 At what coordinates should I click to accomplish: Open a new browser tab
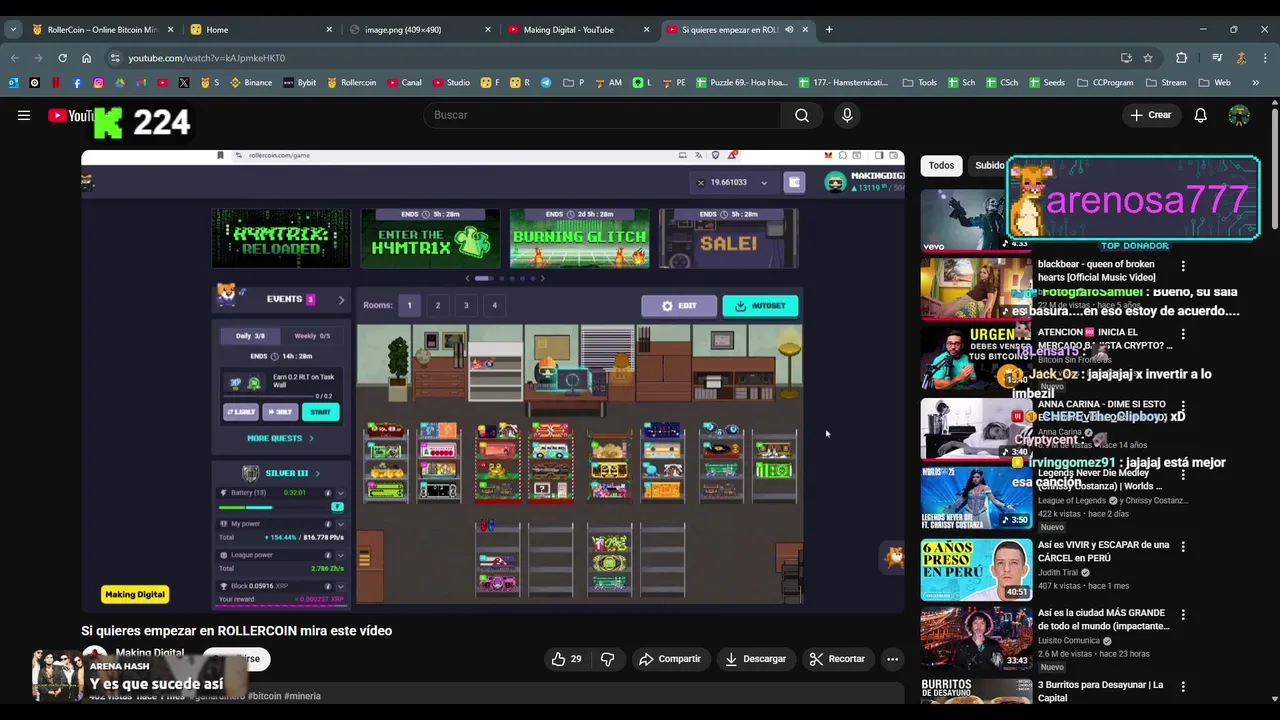829,30
